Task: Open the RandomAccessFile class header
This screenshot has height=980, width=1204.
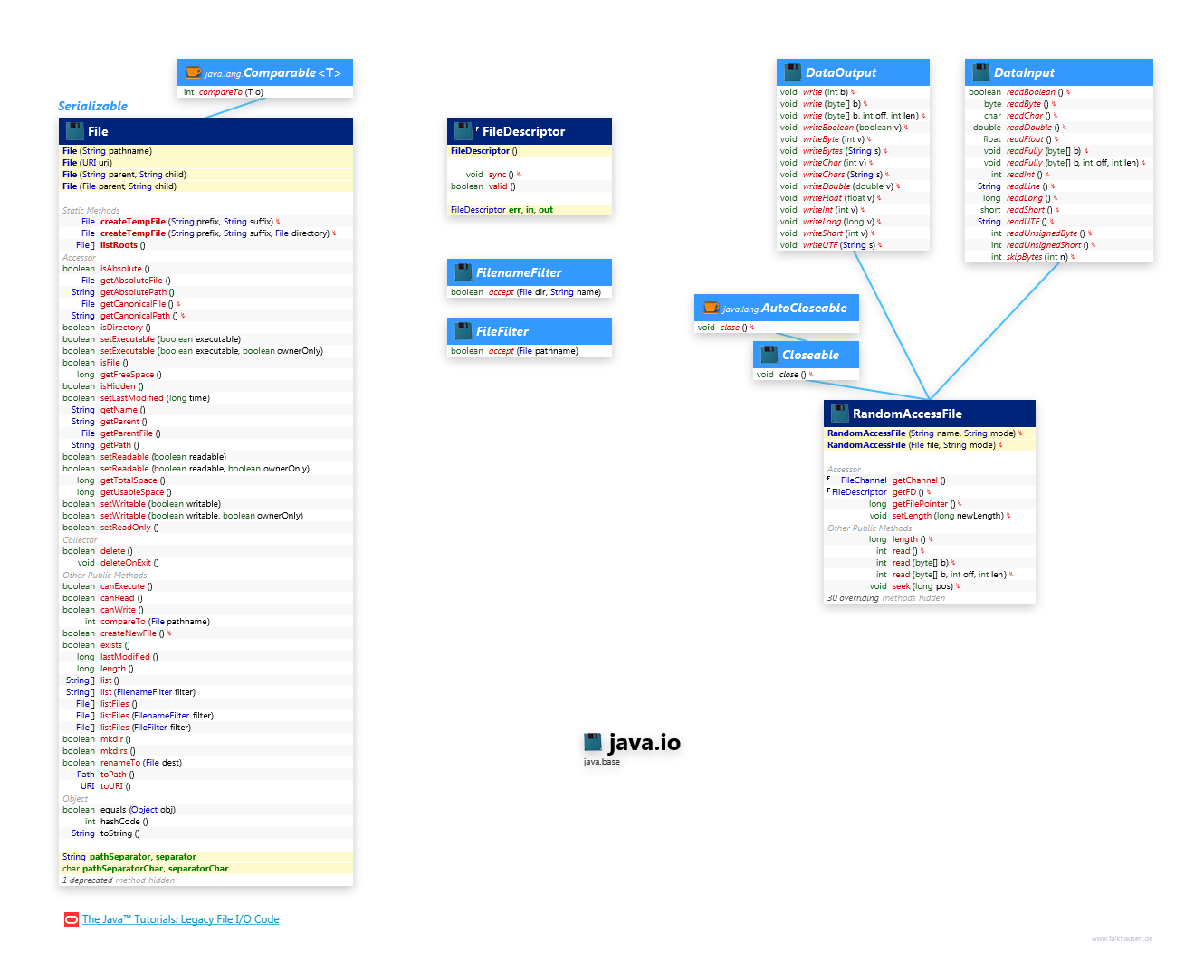Action: 930,414
